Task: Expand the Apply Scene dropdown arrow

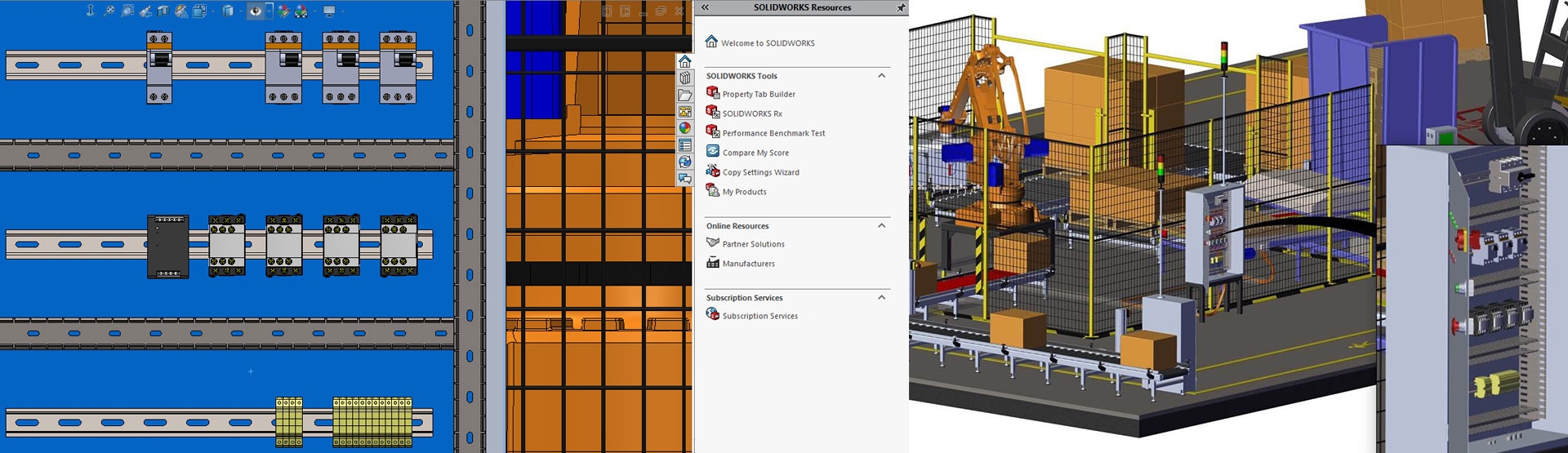Action: pos(314,11)
